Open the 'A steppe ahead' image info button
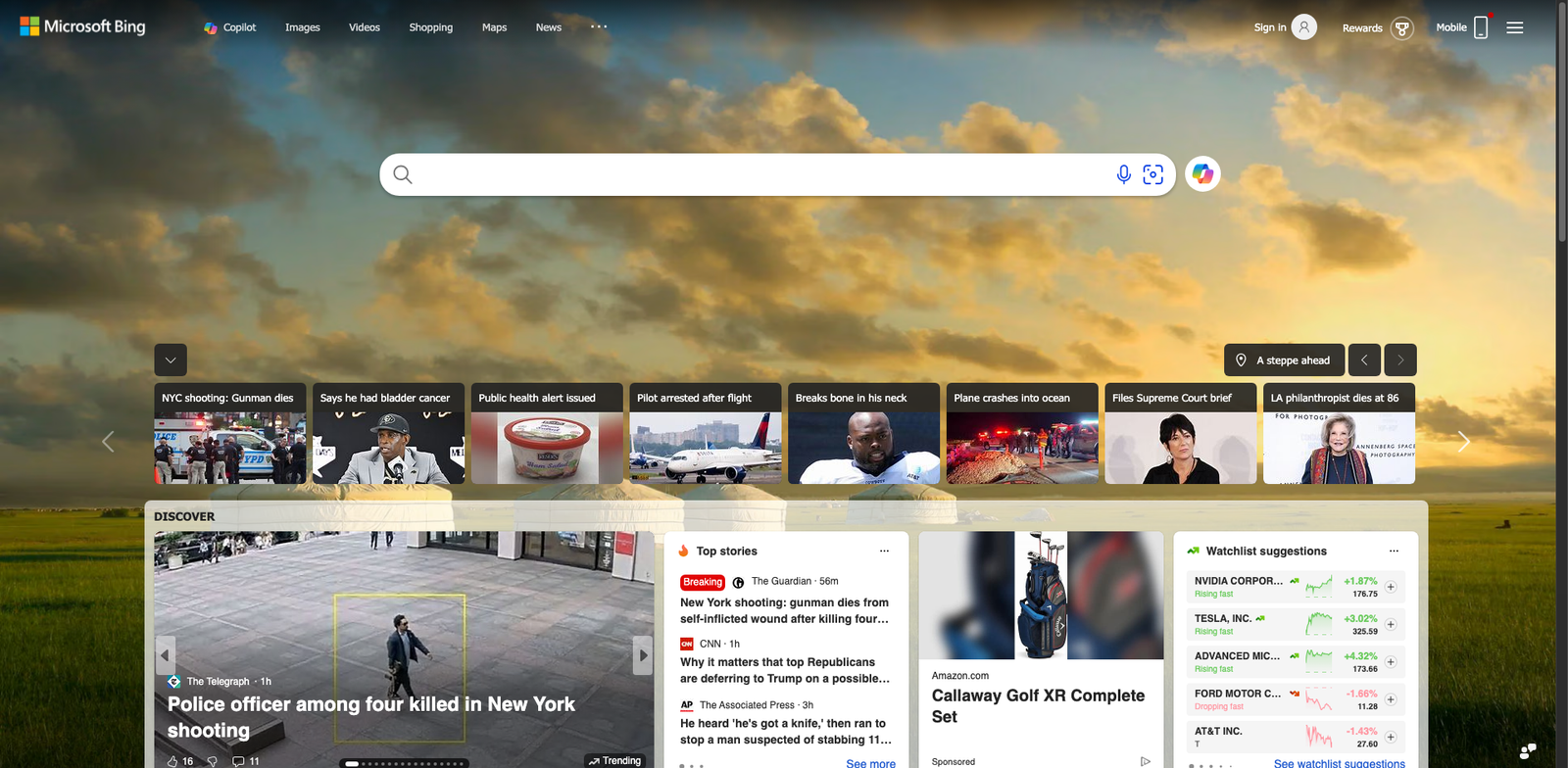 tap(1284, 360)
